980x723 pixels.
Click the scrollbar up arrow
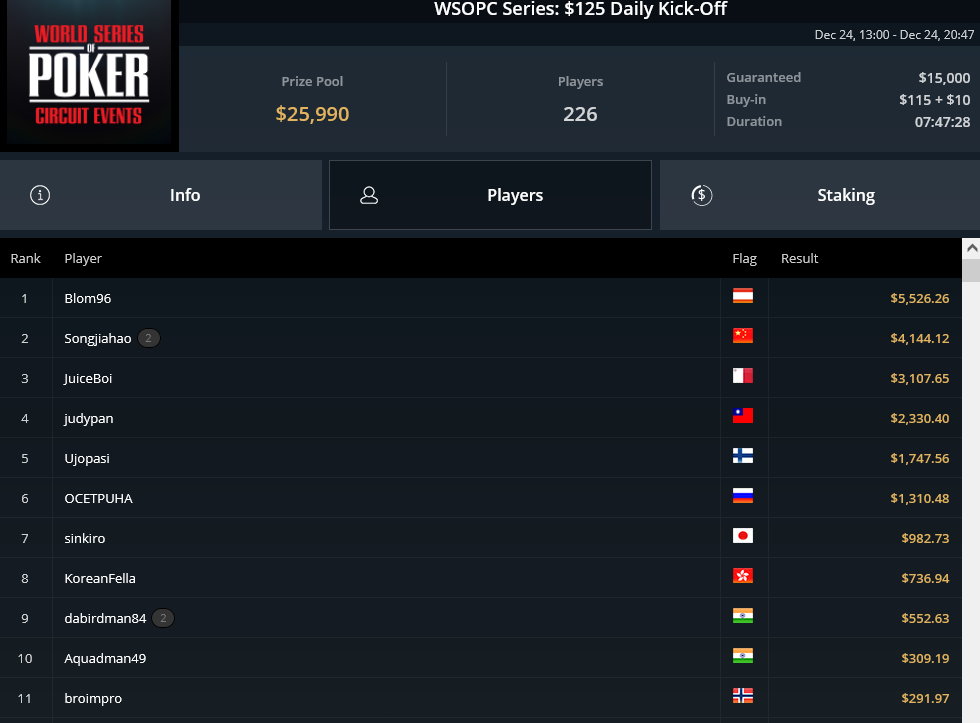click(971, 248)
